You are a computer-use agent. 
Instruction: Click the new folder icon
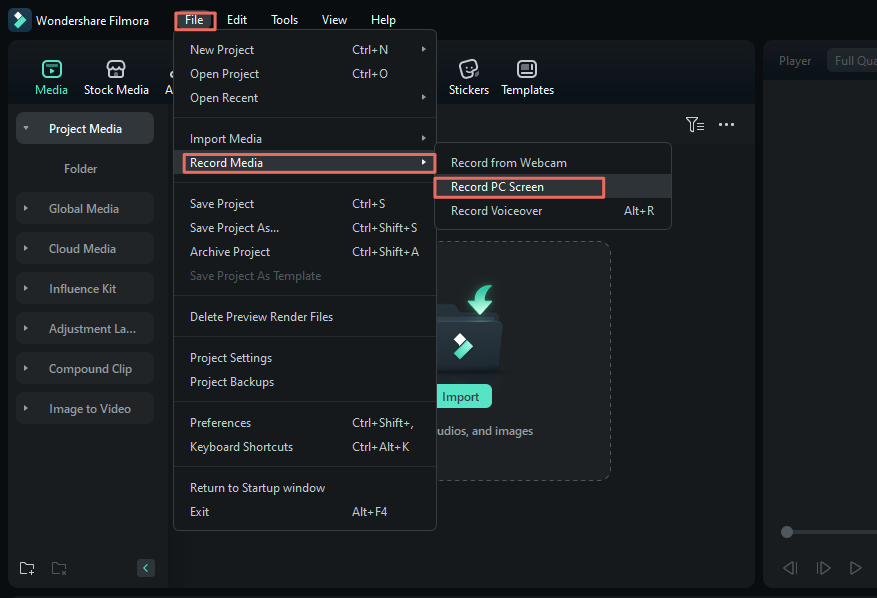tap(27, 568)
